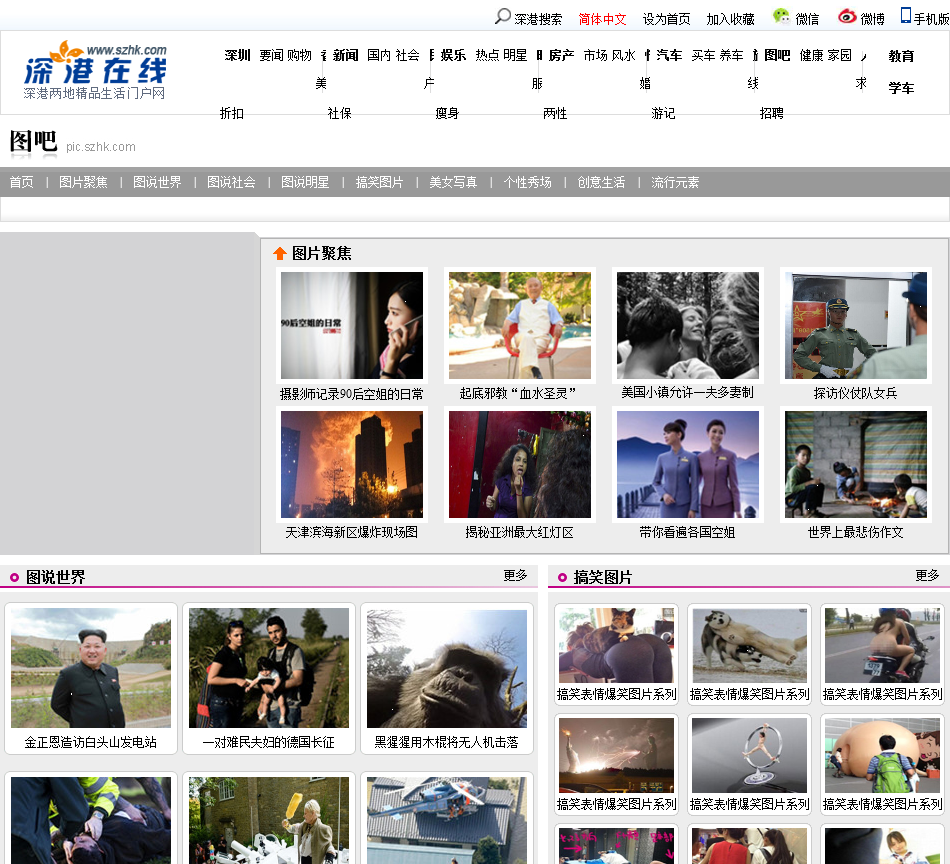Open 汽车 top menu item
The height and width of the screenshot is (864, 950).
click(x=669, y=56)
